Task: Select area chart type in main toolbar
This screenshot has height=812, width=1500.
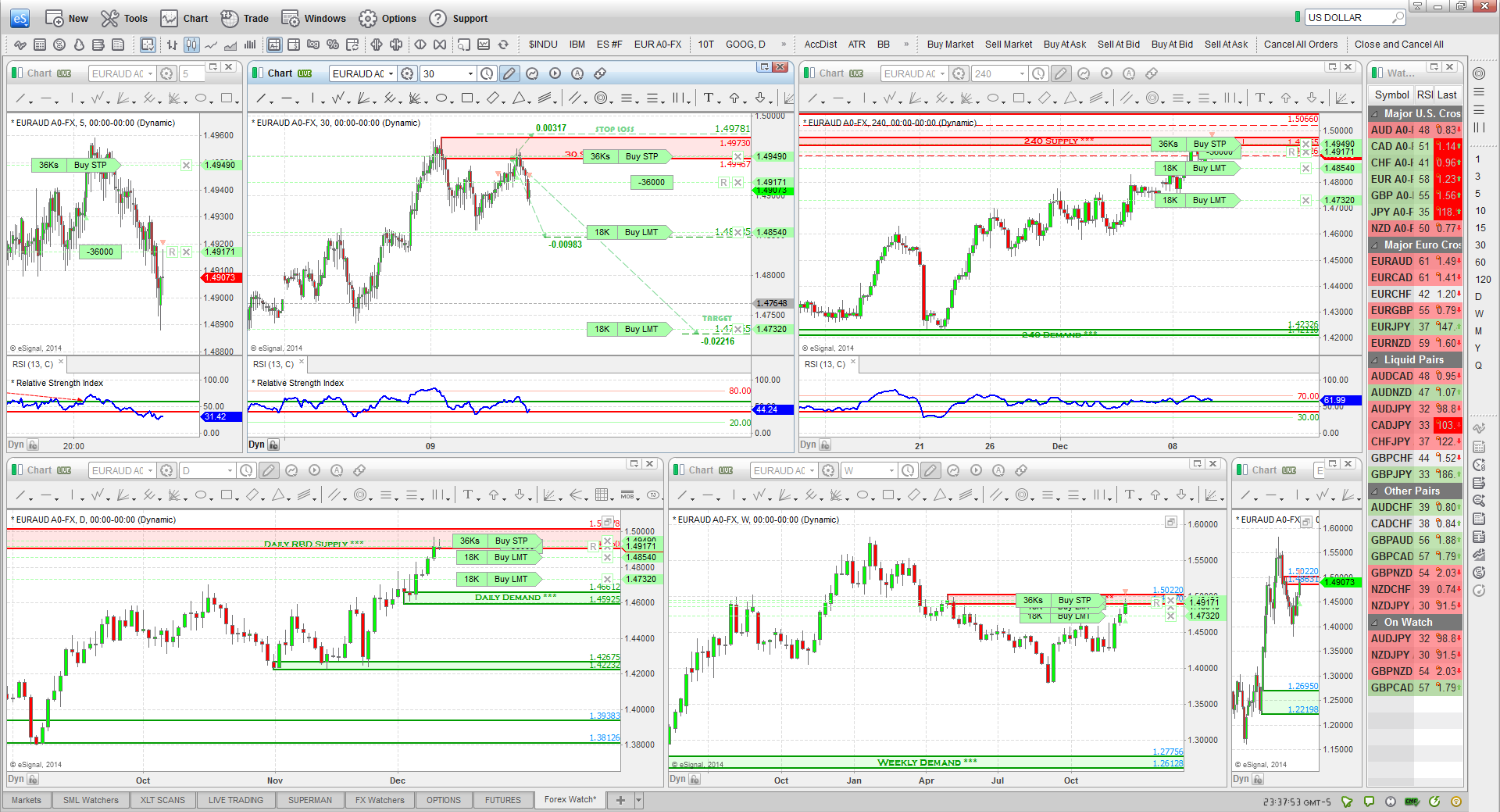Action: 230,45
